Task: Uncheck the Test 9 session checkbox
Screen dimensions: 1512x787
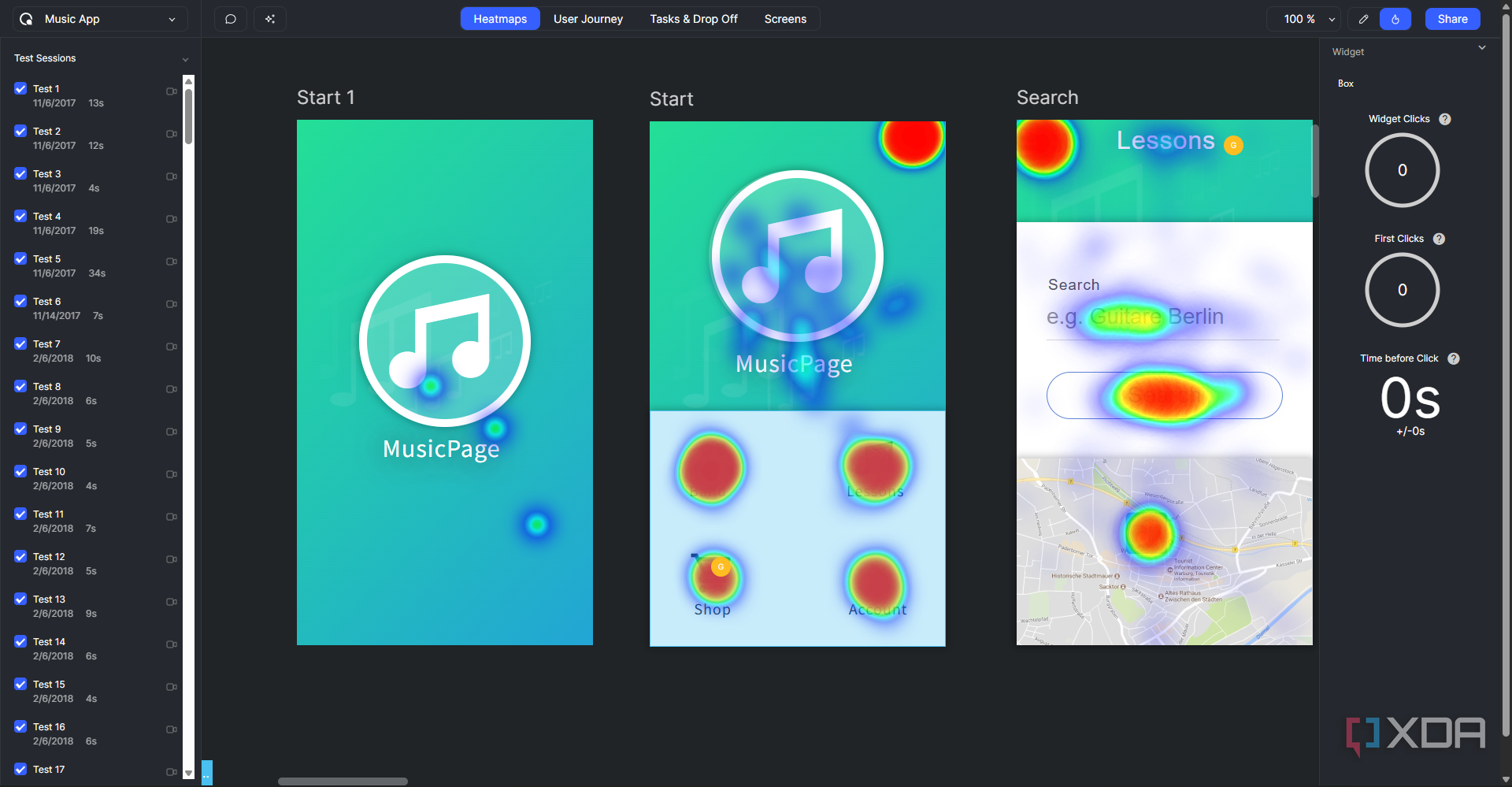Action: point(20,429)
